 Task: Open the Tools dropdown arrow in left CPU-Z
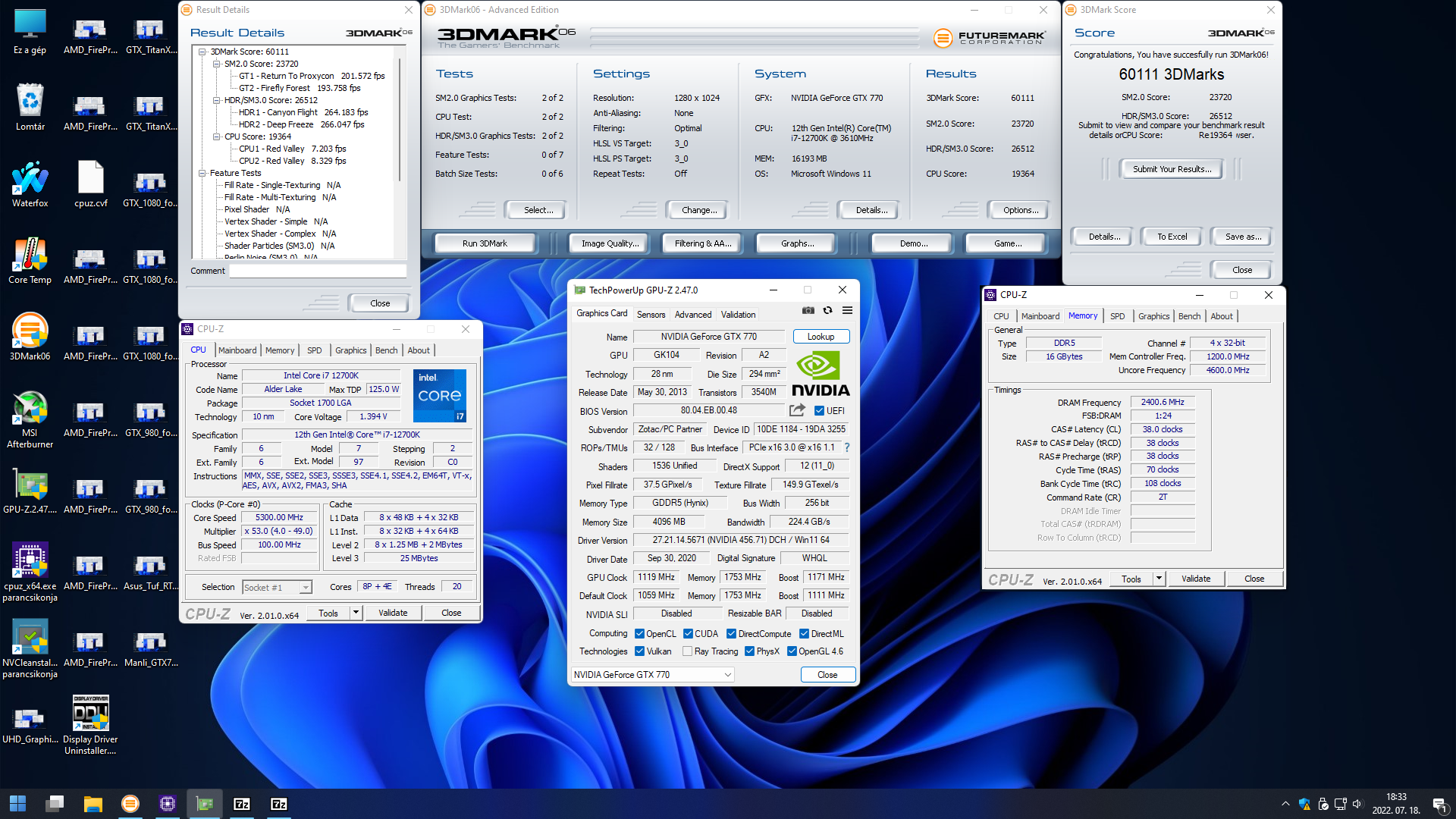356,613
